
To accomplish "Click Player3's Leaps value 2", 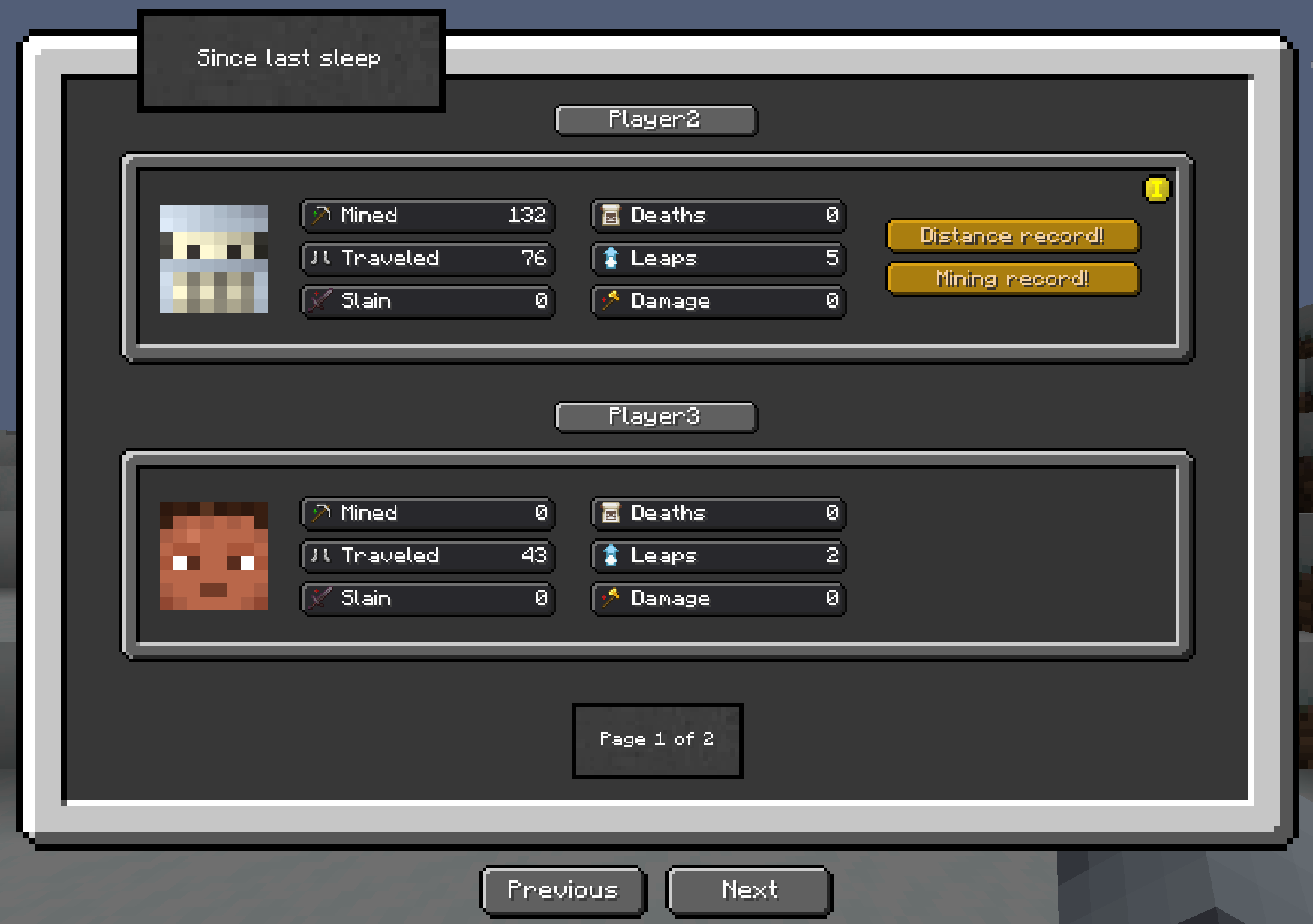I will 832,556.
